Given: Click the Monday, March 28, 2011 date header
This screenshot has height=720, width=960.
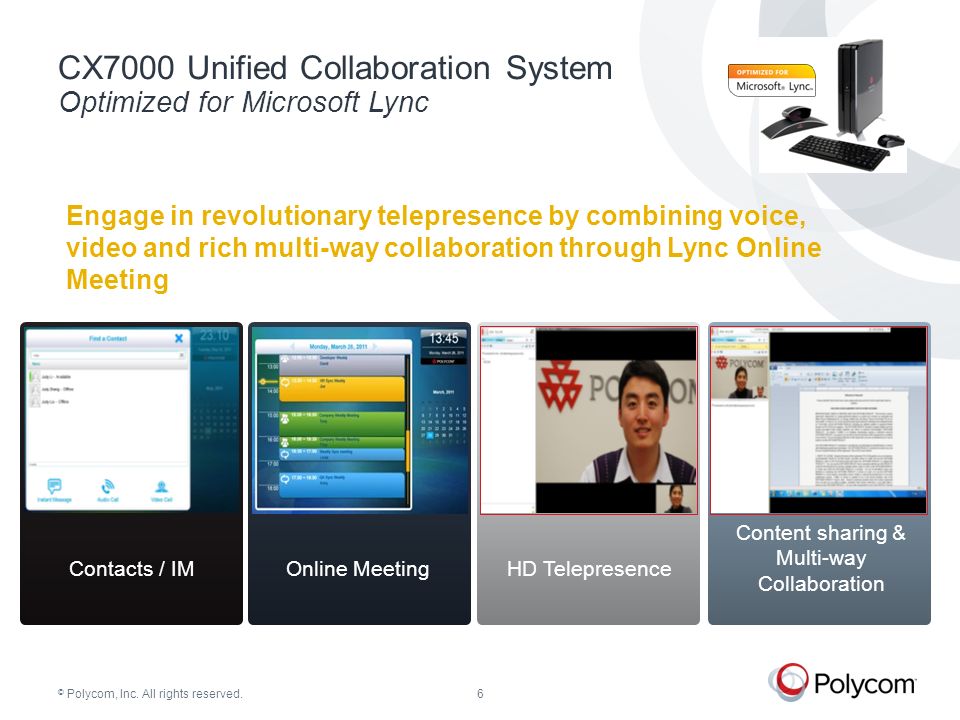Looking at the screenshot, I should (x=338, y=347).
